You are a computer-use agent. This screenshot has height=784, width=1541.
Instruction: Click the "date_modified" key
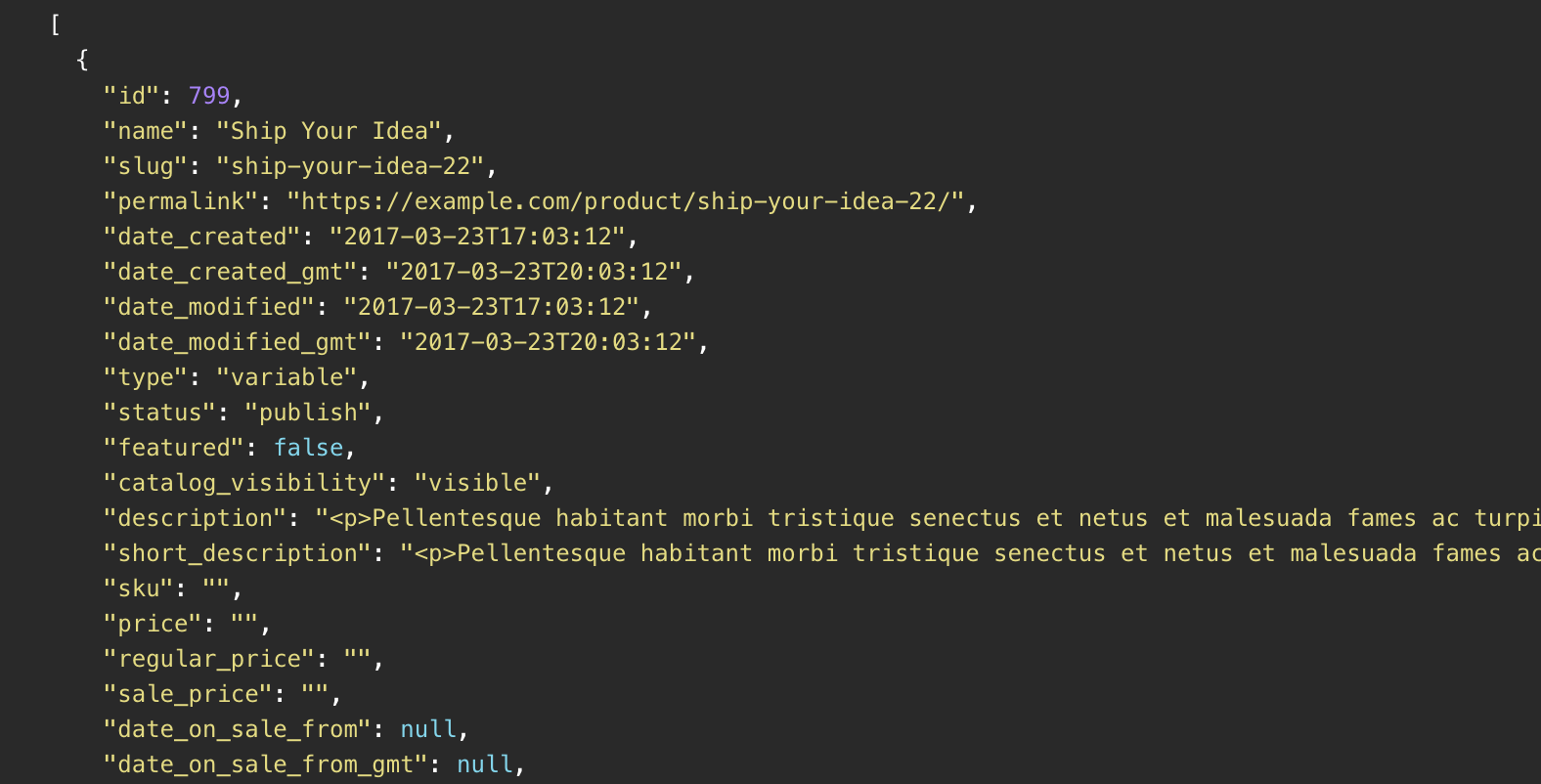click(209, 307)
